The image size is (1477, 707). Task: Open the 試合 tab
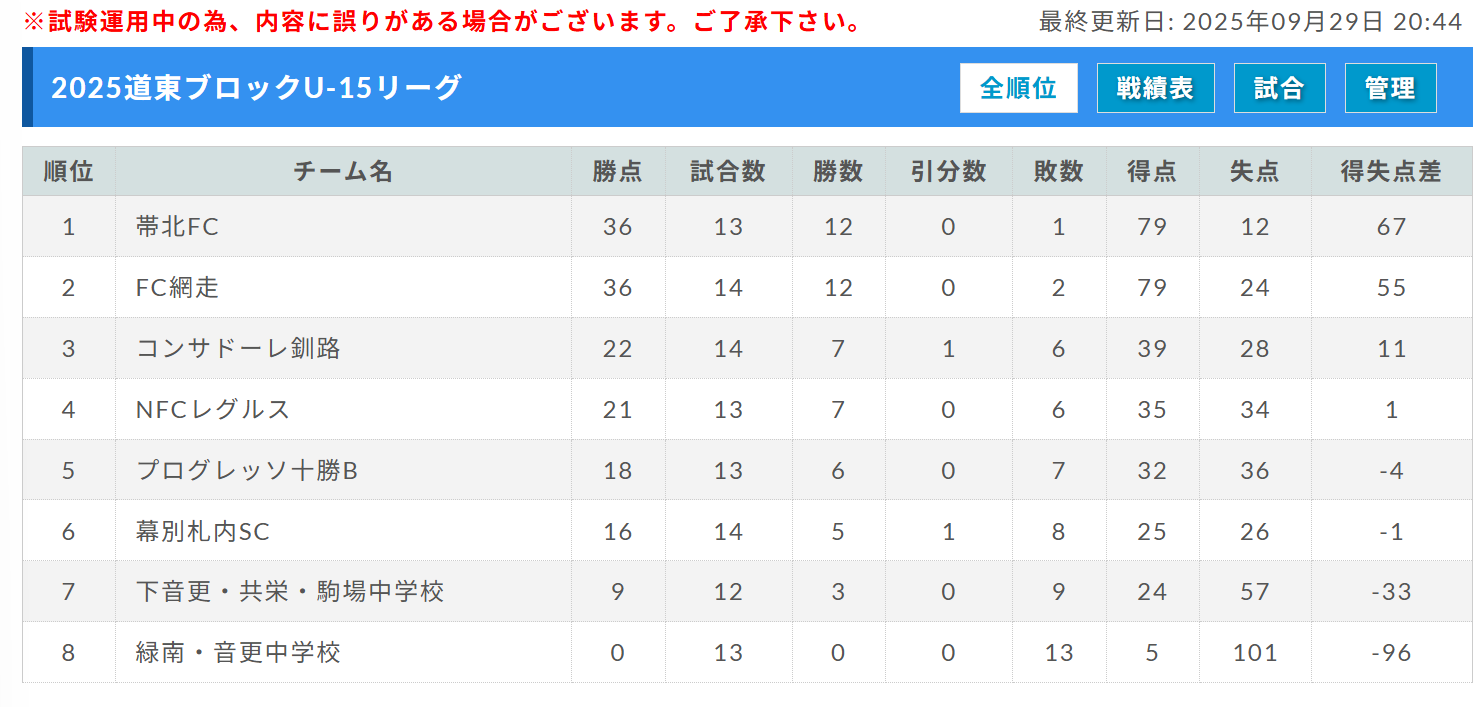point(1279,88)
